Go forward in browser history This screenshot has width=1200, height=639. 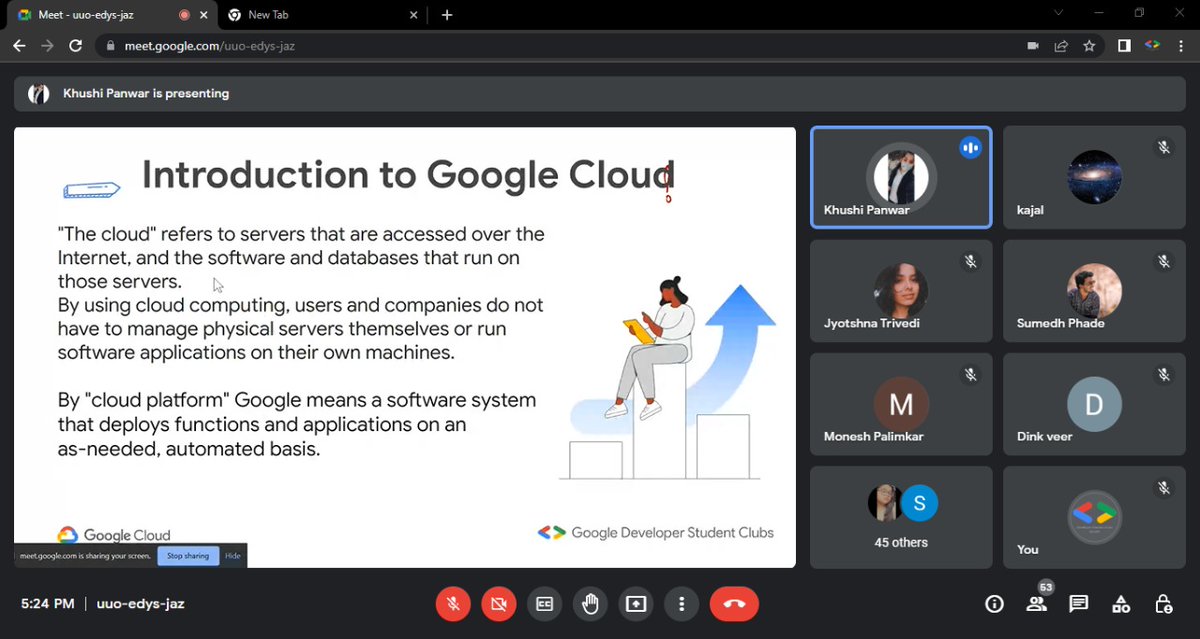[x=47, y=46]
